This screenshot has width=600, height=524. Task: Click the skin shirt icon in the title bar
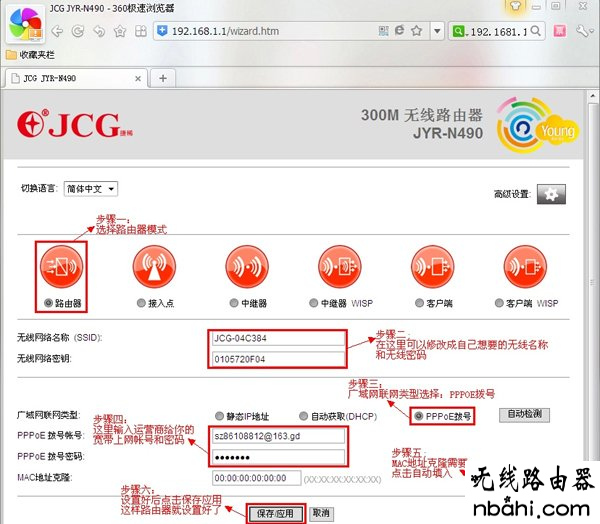click(x=515, y=6)
